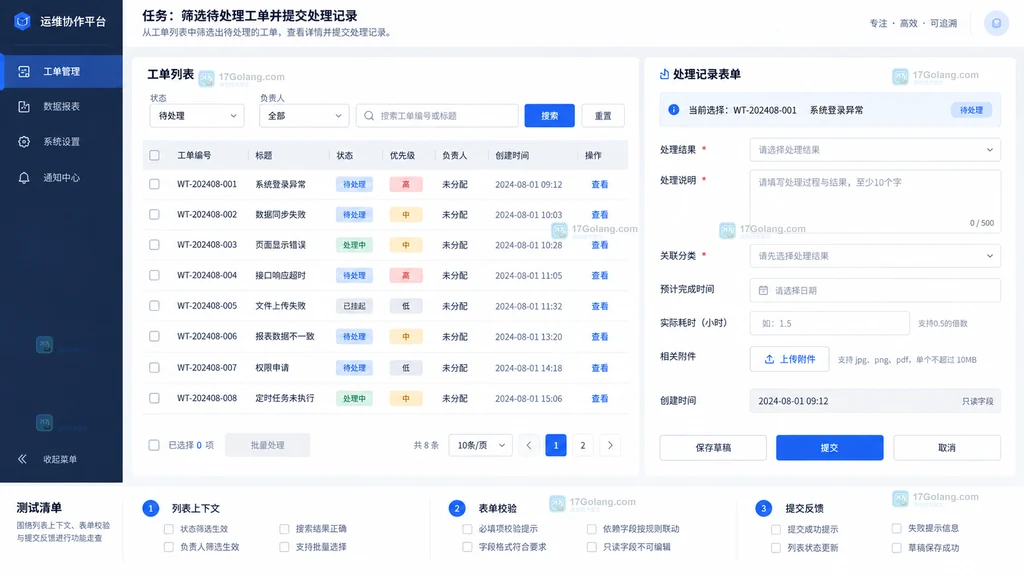Open the 10条/页 page size dropdown

[480, 445]
